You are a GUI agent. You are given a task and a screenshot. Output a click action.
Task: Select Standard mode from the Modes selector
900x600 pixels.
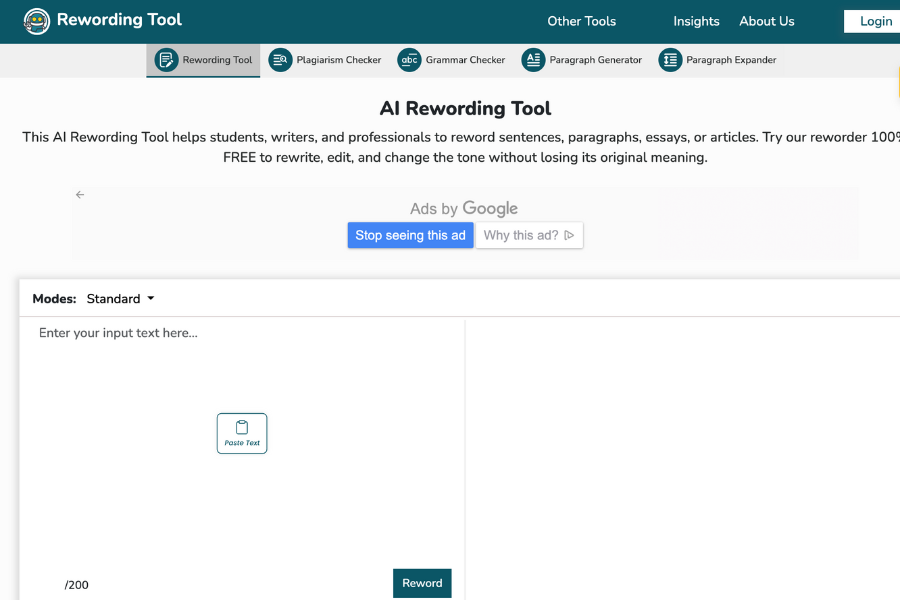(120, 298)
